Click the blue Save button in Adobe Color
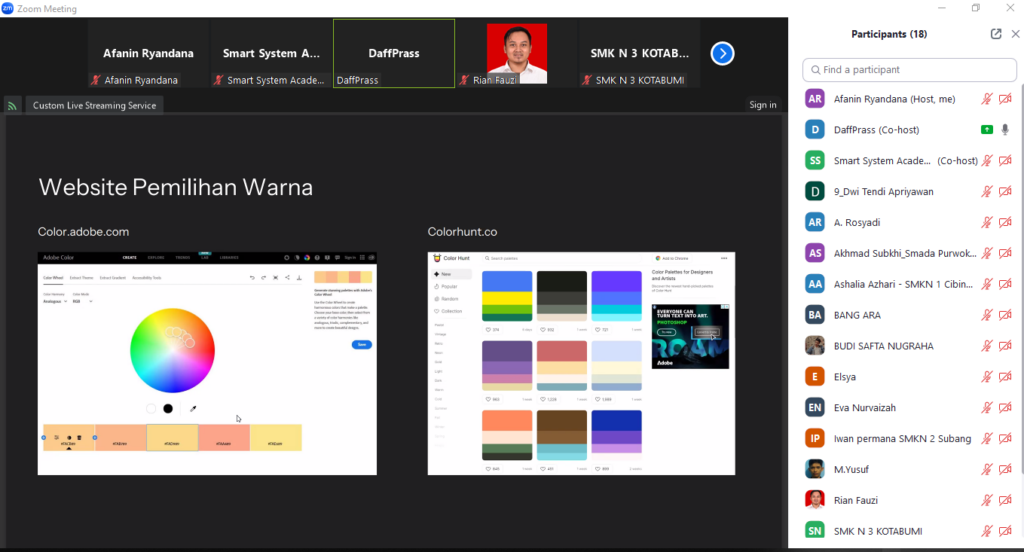Screen dimensions: 1024x552 [362, 344]
